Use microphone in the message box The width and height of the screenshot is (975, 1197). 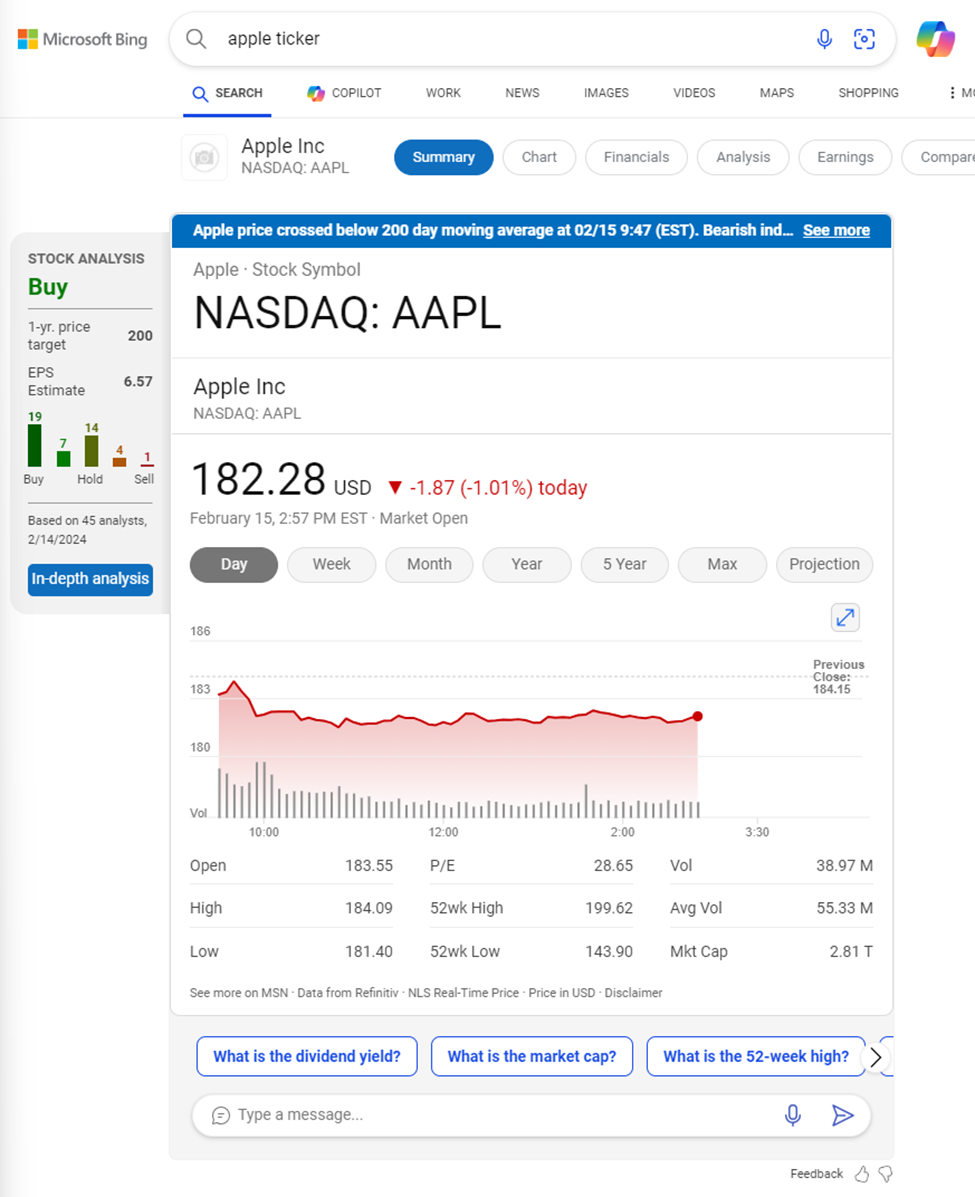click(x=793, y=1115)
